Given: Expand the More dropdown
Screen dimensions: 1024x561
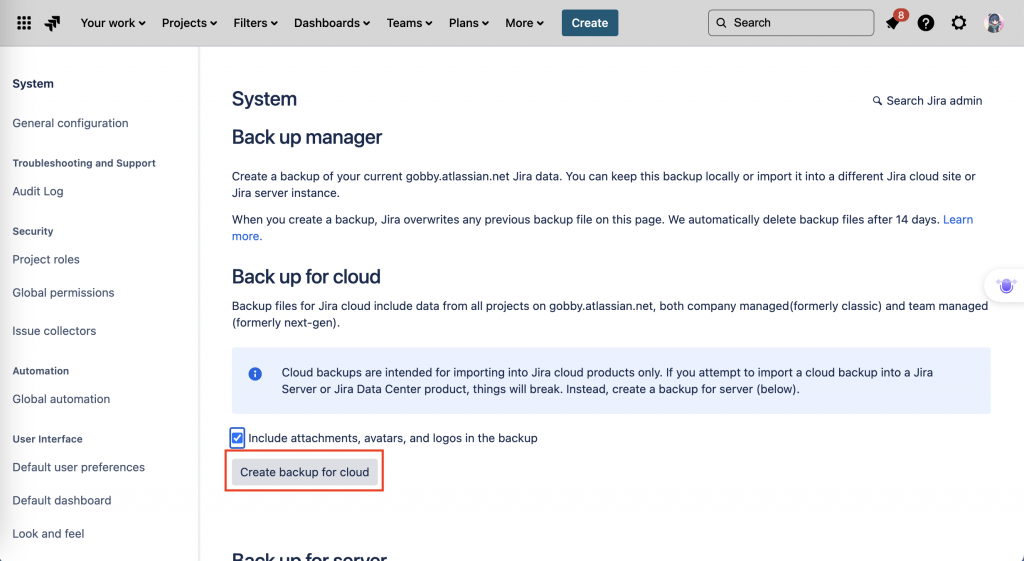Looking at the screenshot, I should 524,23.
